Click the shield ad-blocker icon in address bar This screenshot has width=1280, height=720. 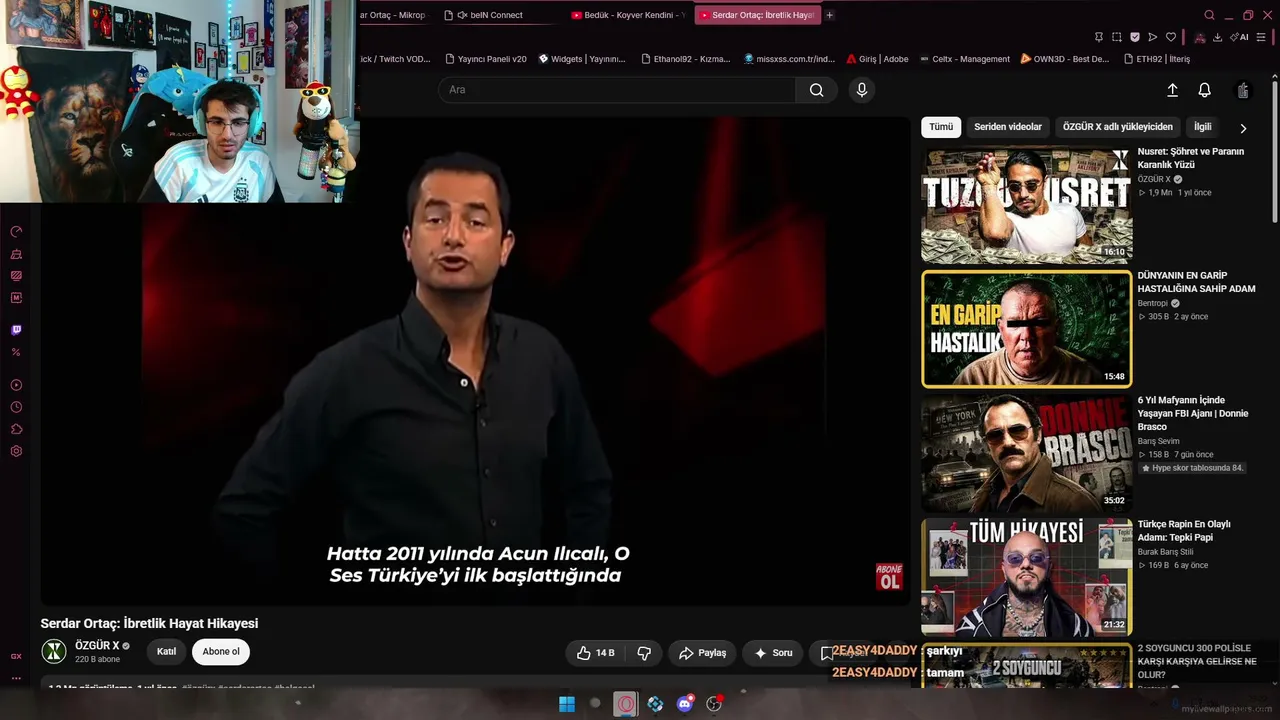point(1135,37)
